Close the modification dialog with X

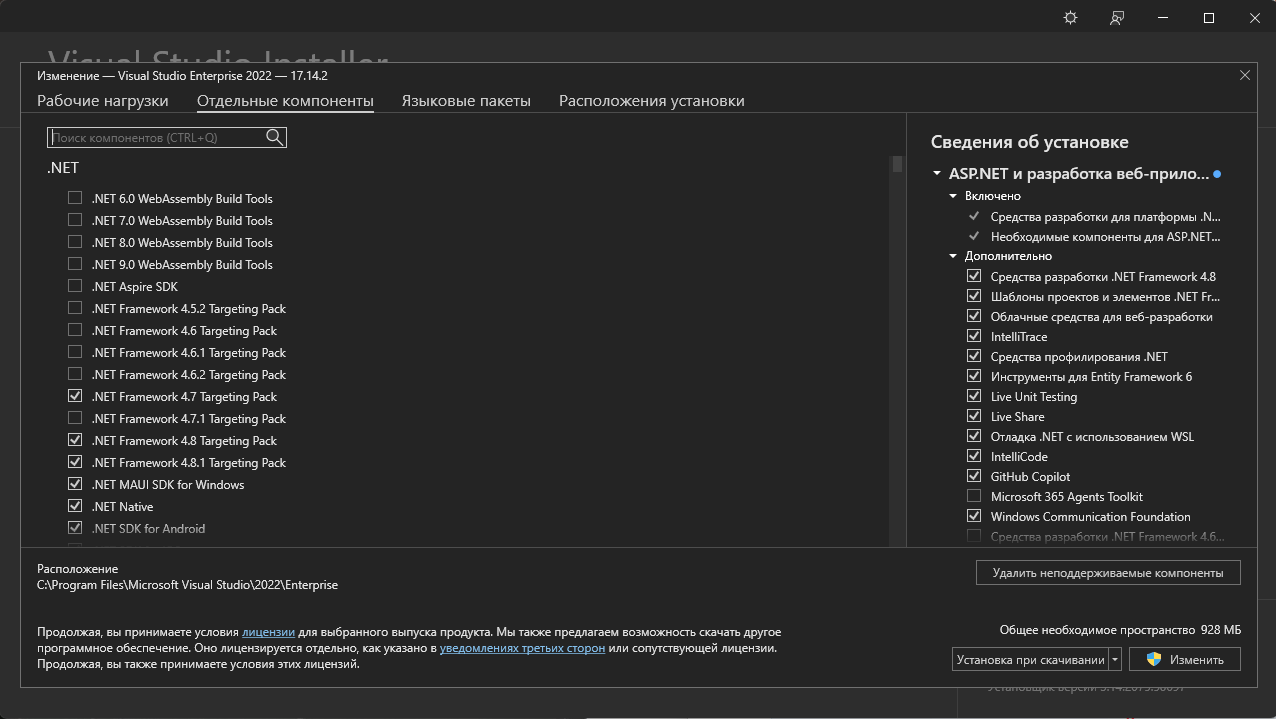pyautogui.click(x=1245, y=75)
